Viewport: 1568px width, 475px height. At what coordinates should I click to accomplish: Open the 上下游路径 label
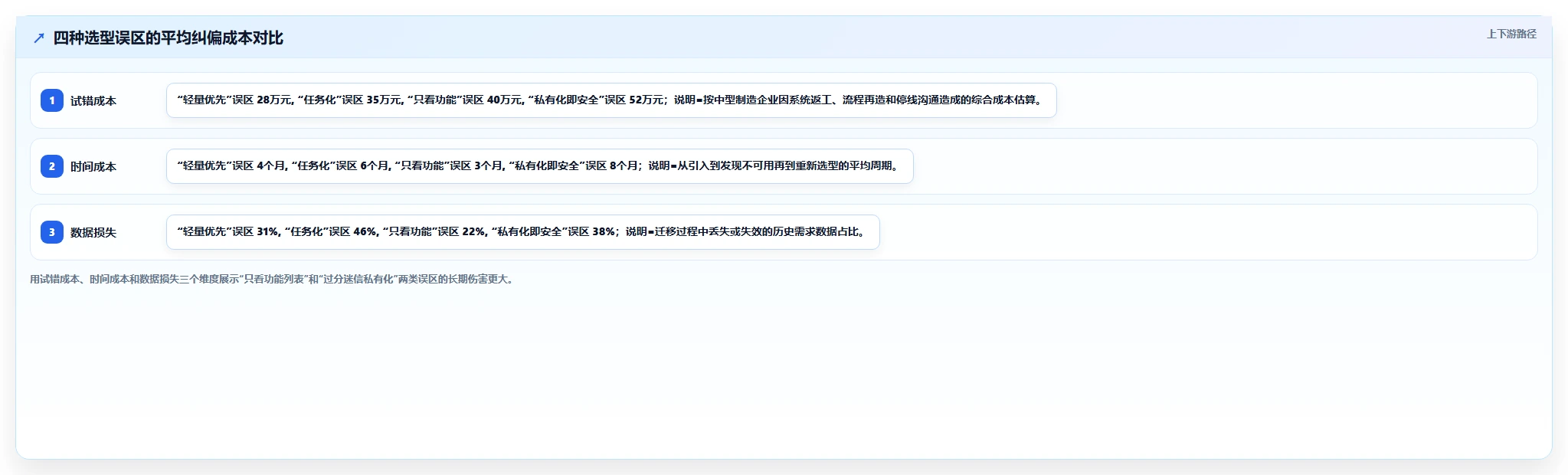(x=1511, y=34)
